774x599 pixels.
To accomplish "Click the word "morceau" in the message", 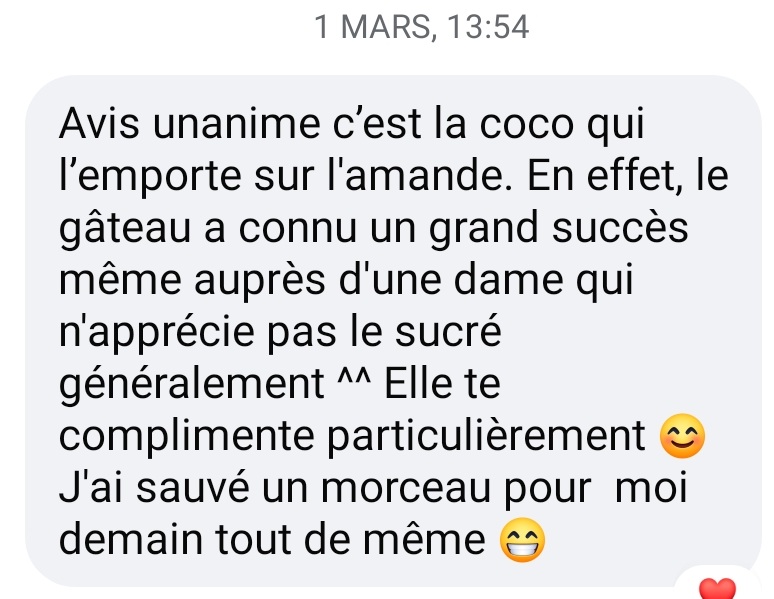I will (405, 488).
